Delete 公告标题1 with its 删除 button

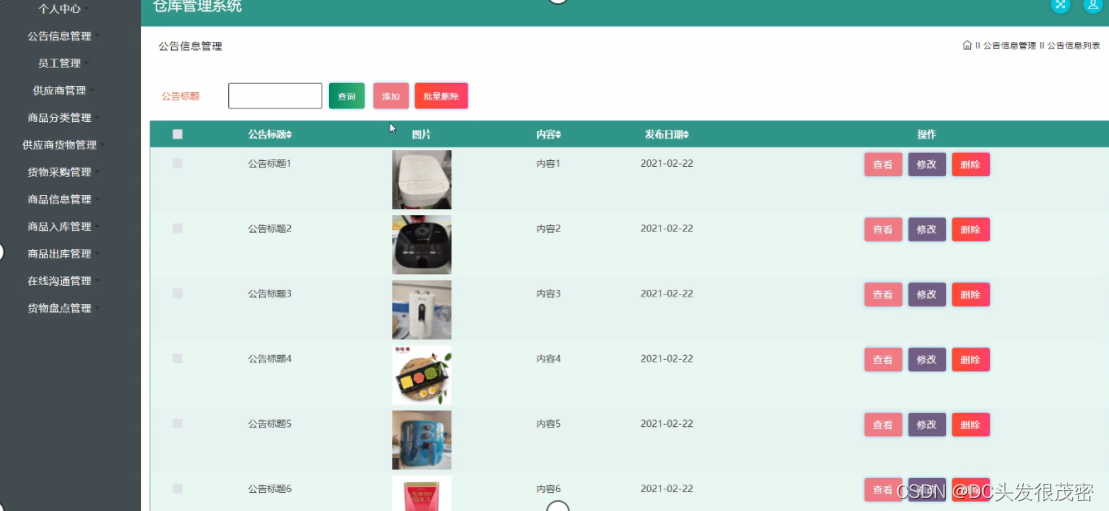970,164
